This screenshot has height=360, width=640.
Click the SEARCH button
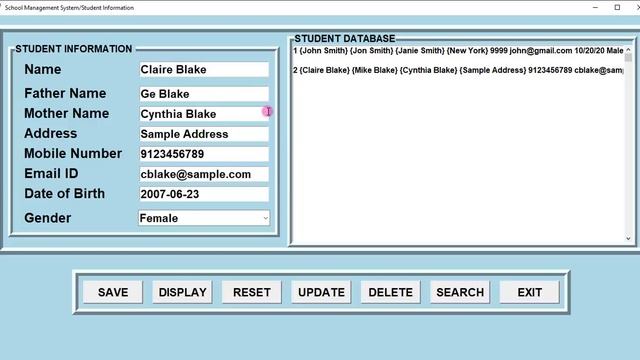point(460,292)
